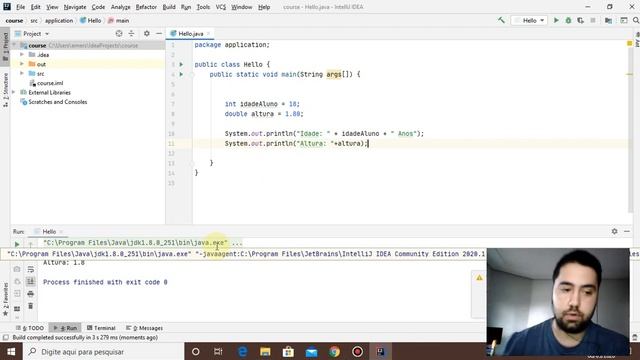The height and width of the screenshot is (360, 640).
Task: Click yellow inspection indicator at editor top-right
Action: pyautogui.click(x=629, y=43)
